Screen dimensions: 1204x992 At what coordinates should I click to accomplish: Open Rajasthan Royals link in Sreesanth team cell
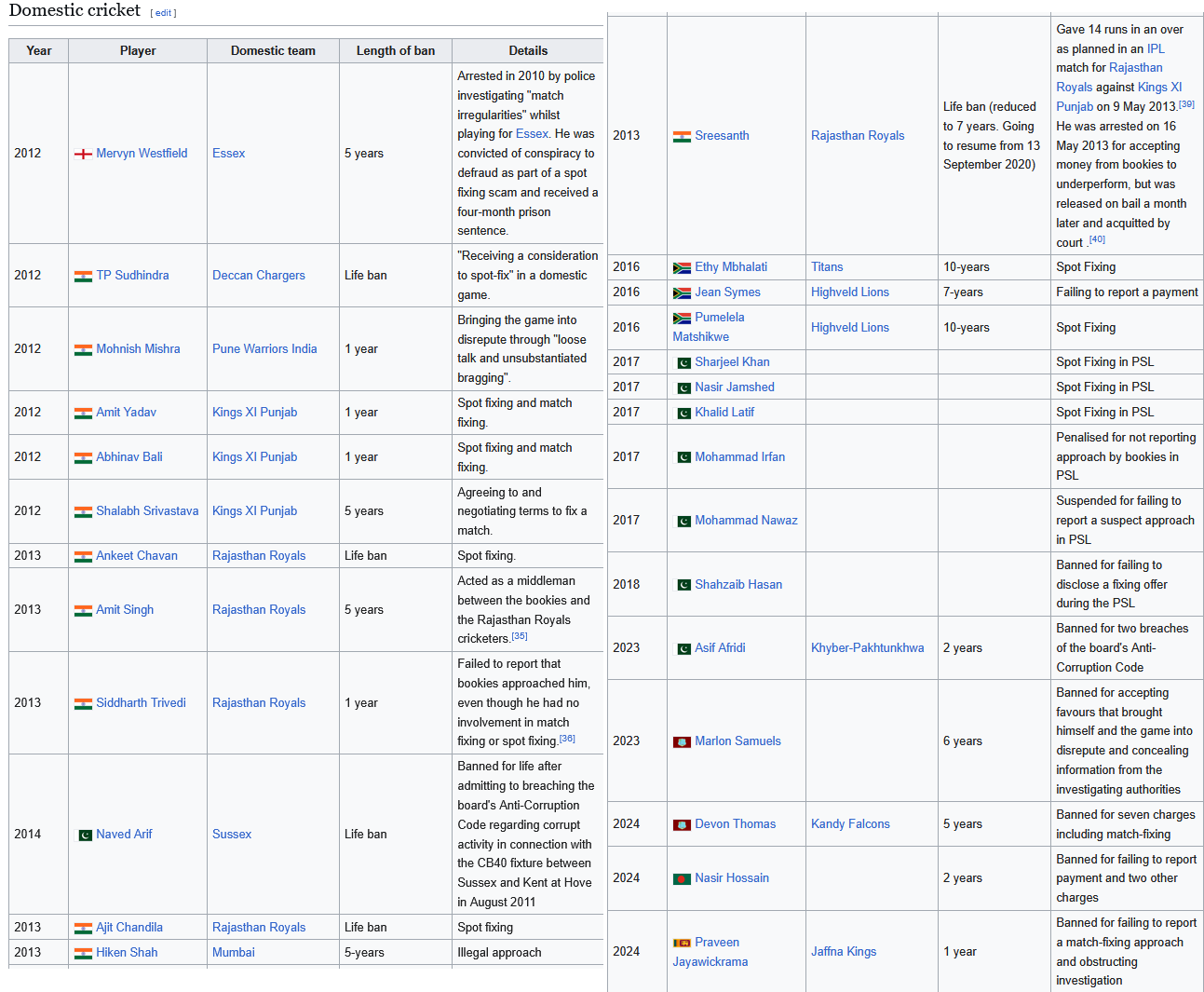click(x=858, y=136)
